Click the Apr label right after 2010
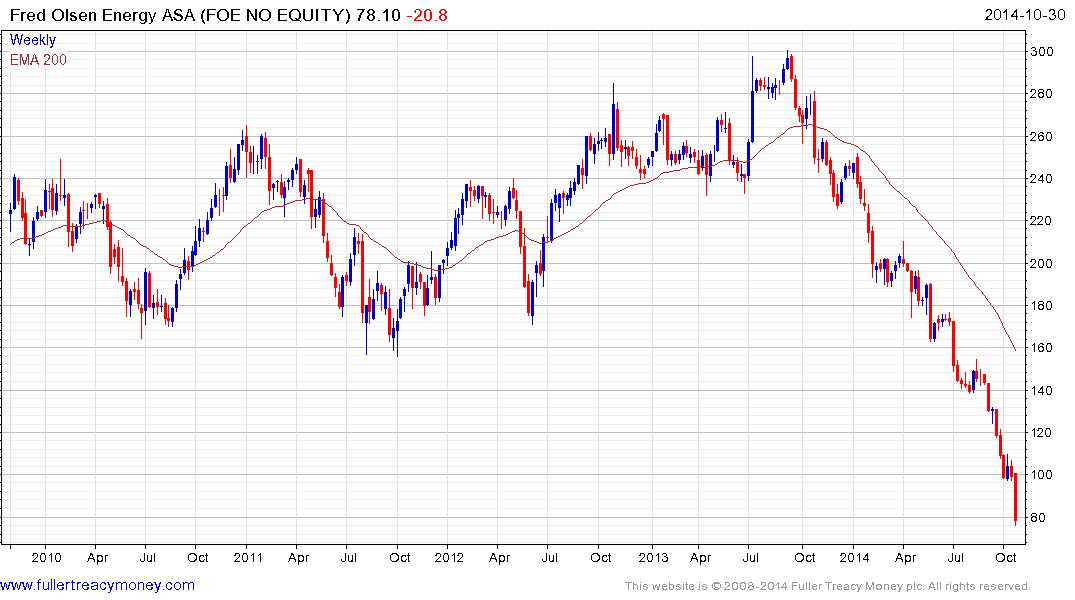Image resolution: width=1075 pixels, height=600 pixels. [x=97, y=557]
